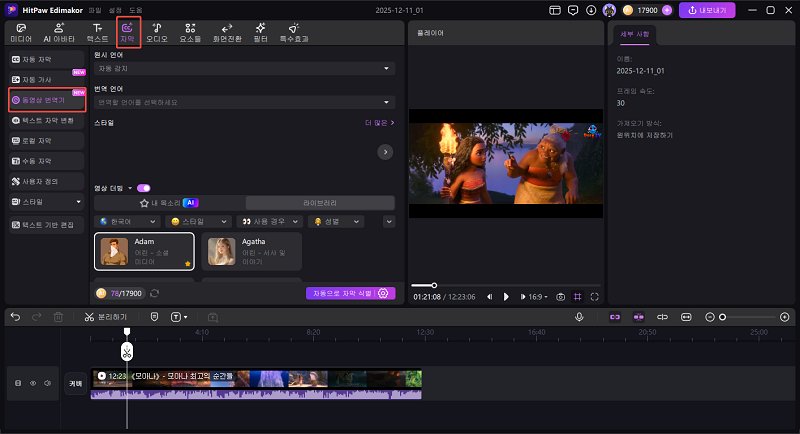Open the 한국어 language filter dropdown
Screen dimensions: 800x434
[x=128, y=221]
